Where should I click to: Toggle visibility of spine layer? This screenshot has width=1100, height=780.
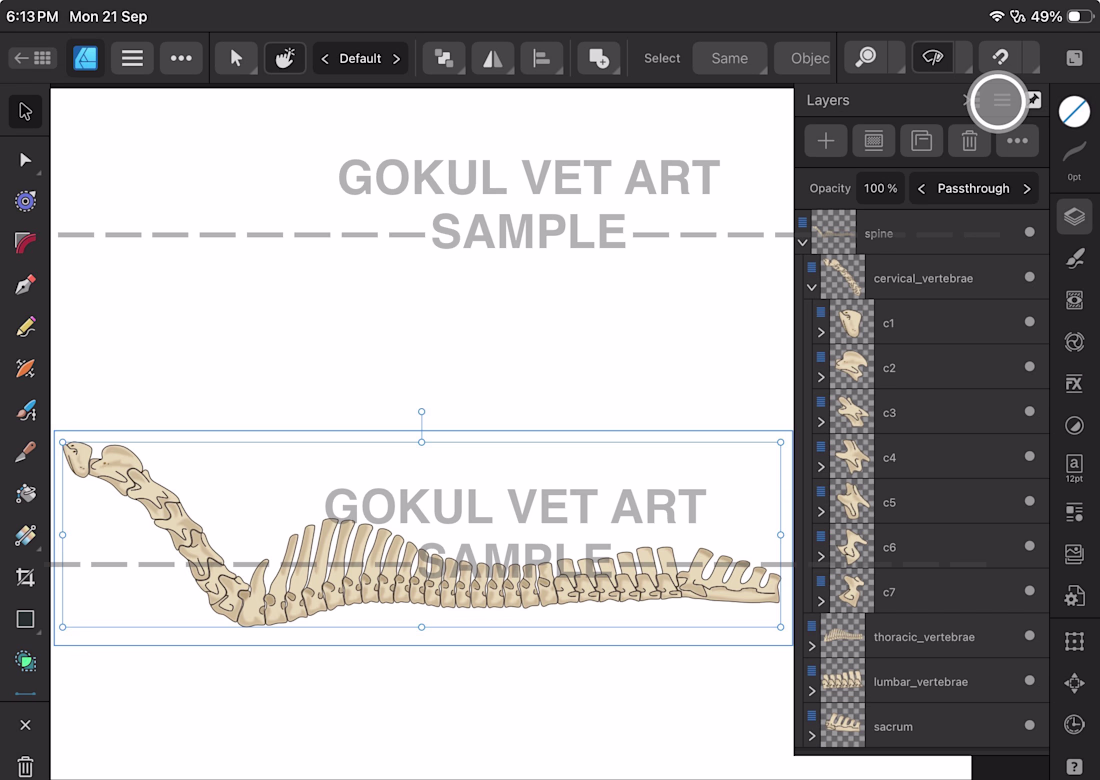1029,232
